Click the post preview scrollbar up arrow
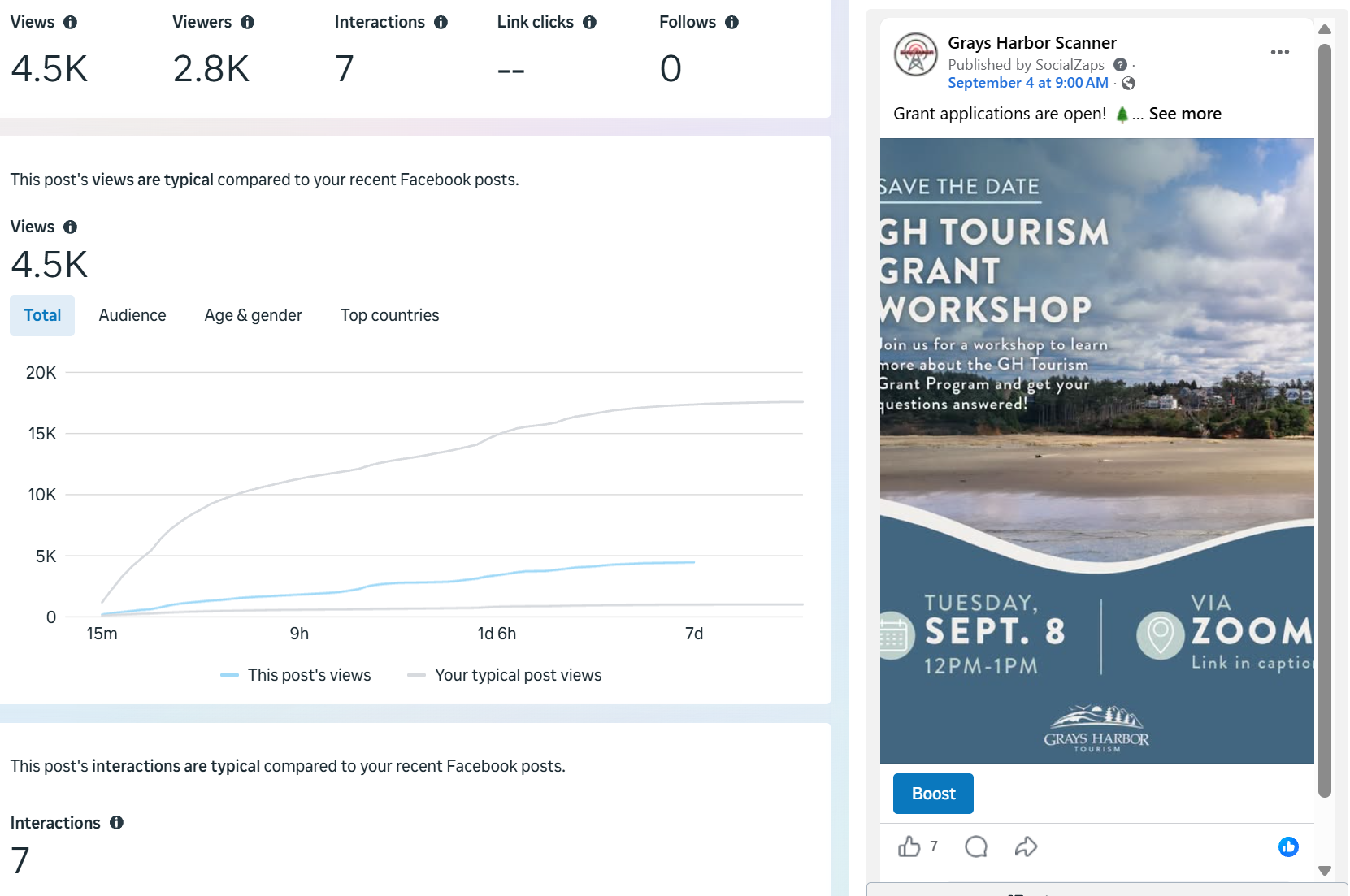The width and height of the screenshot is (1350, 896). (1324, 29)
